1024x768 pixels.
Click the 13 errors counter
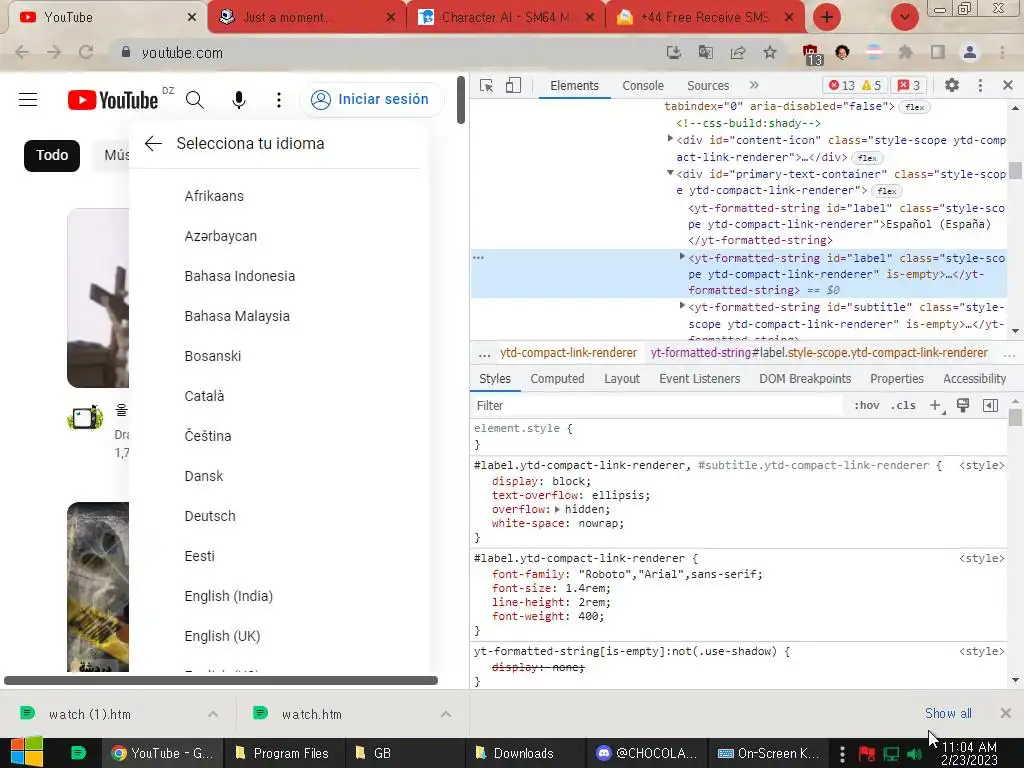coord(841,86)
